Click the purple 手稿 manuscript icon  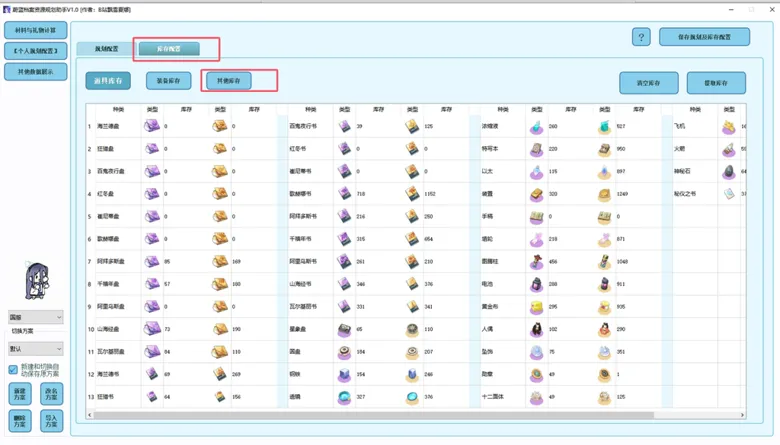(x=536, y=216)
